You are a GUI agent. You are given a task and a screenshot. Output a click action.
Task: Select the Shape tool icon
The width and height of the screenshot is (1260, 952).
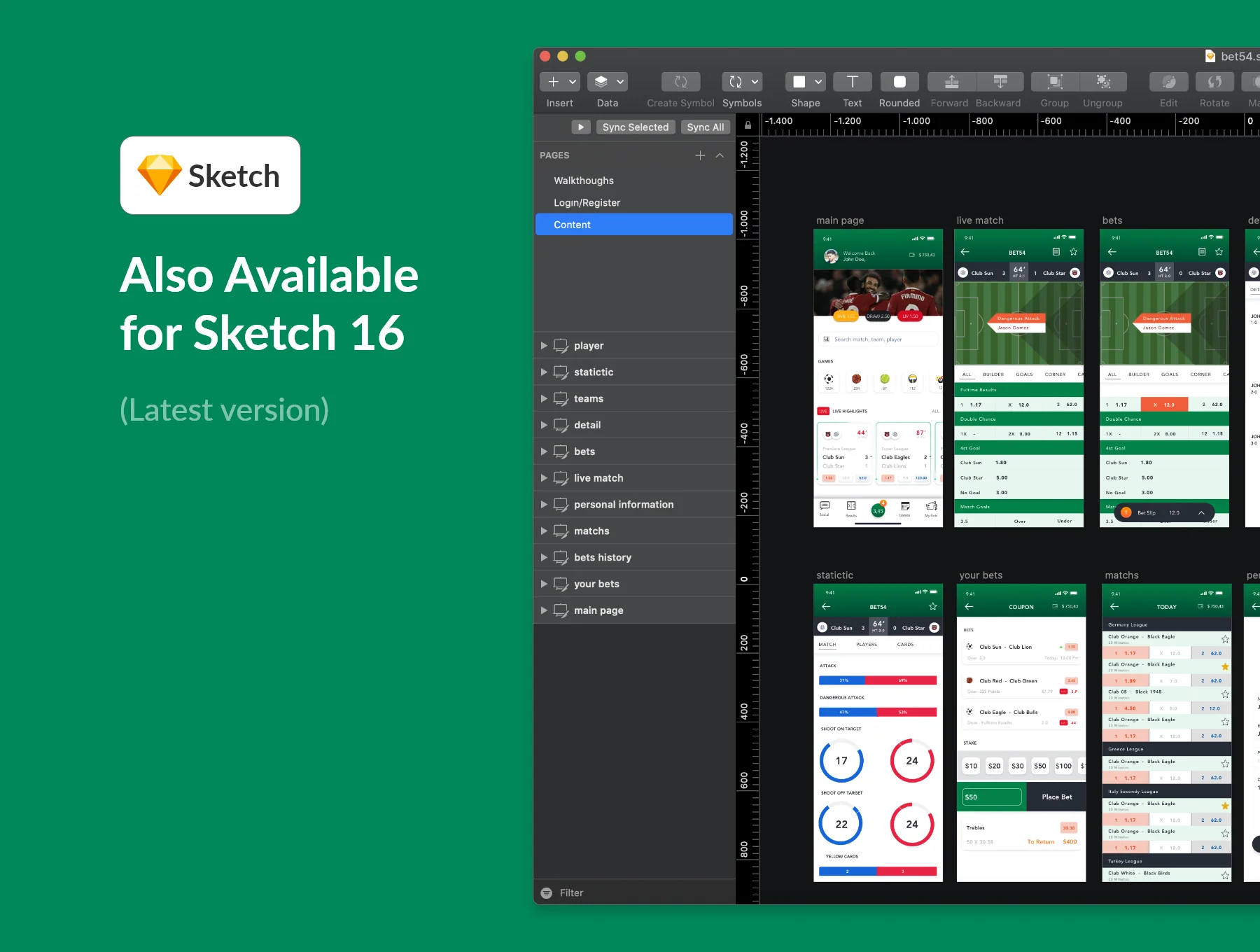point(799,82)
